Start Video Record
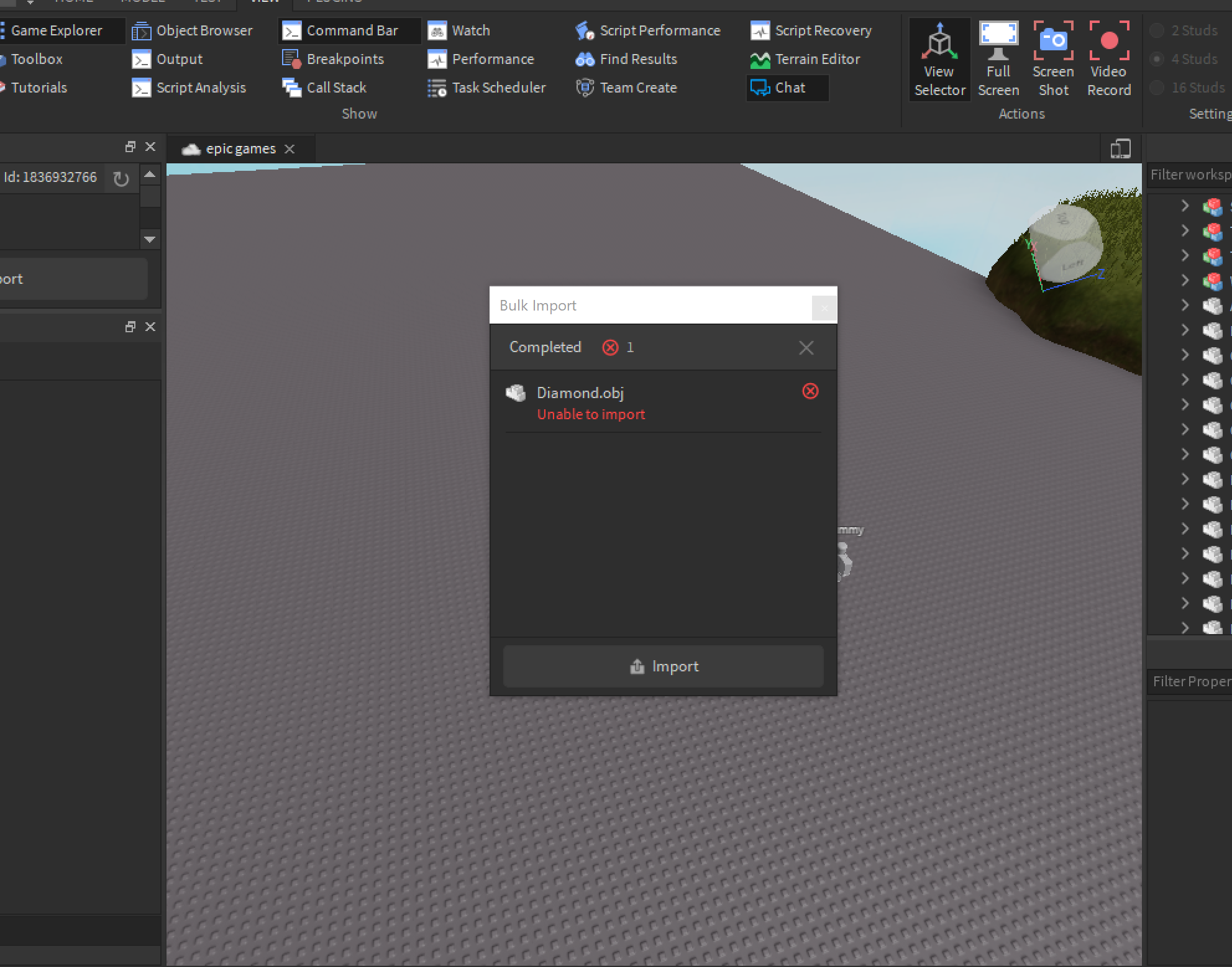 point(1109,60)
